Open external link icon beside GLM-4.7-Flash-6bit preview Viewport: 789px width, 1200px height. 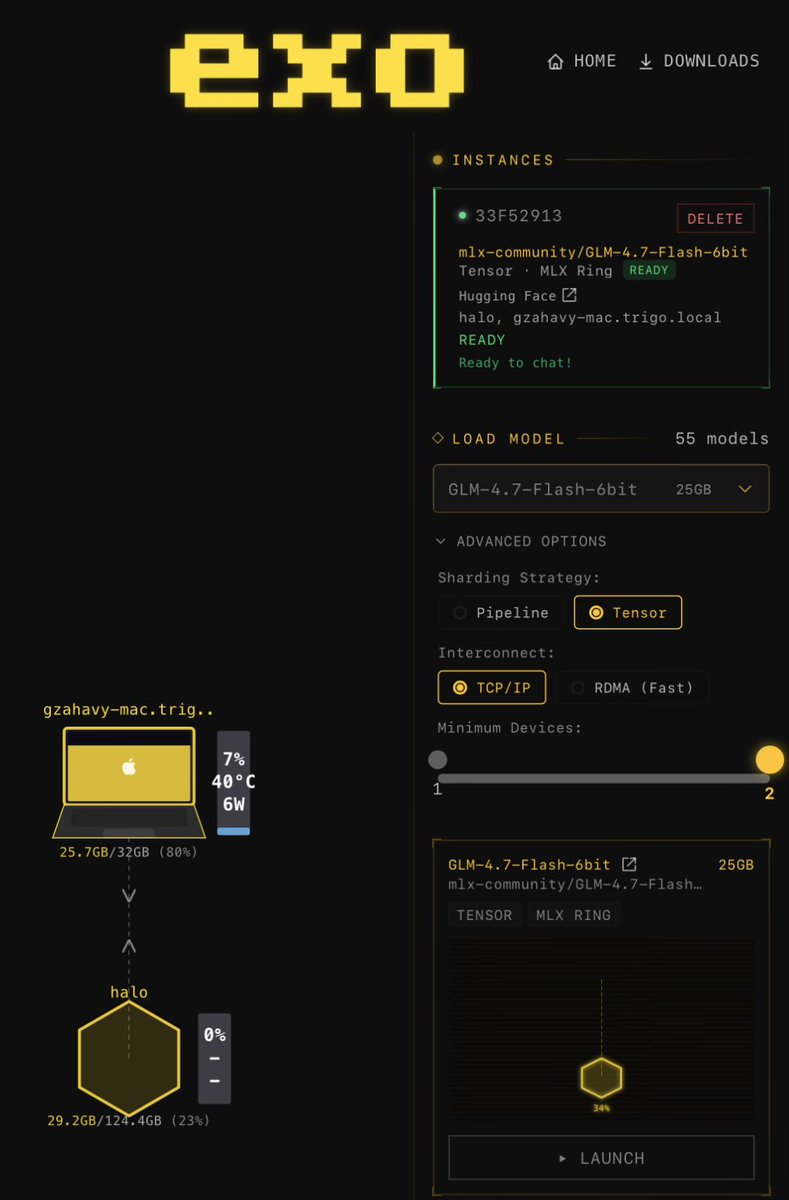(x=629, y=864)
